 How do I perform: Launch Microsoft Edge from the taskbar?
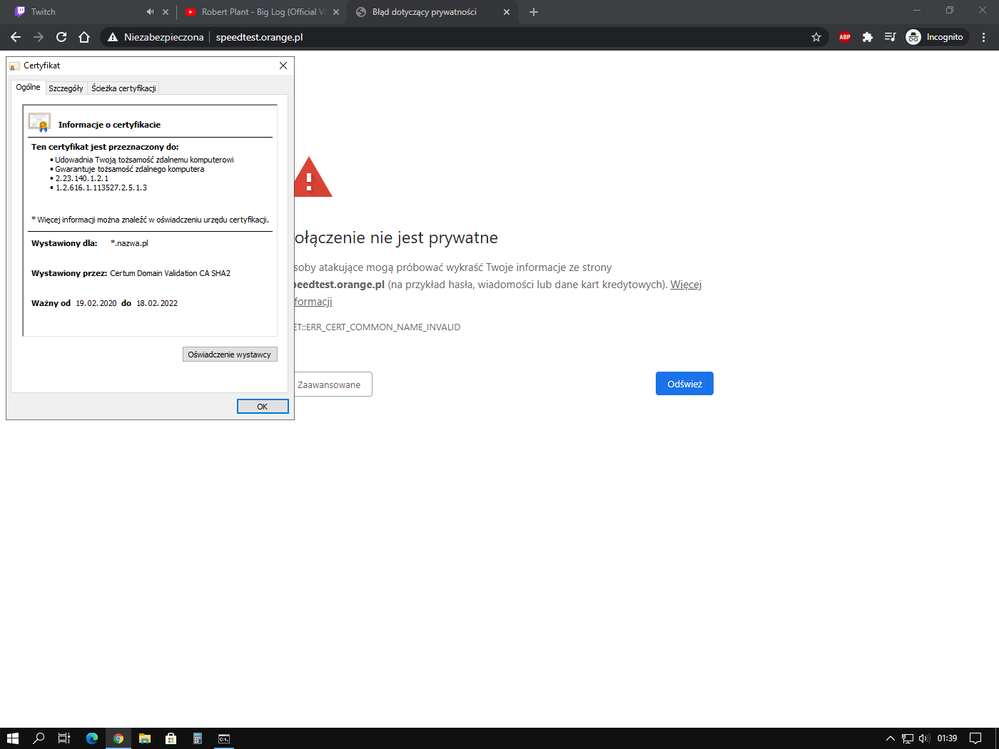pyautogui.click(x=92, y=738)
